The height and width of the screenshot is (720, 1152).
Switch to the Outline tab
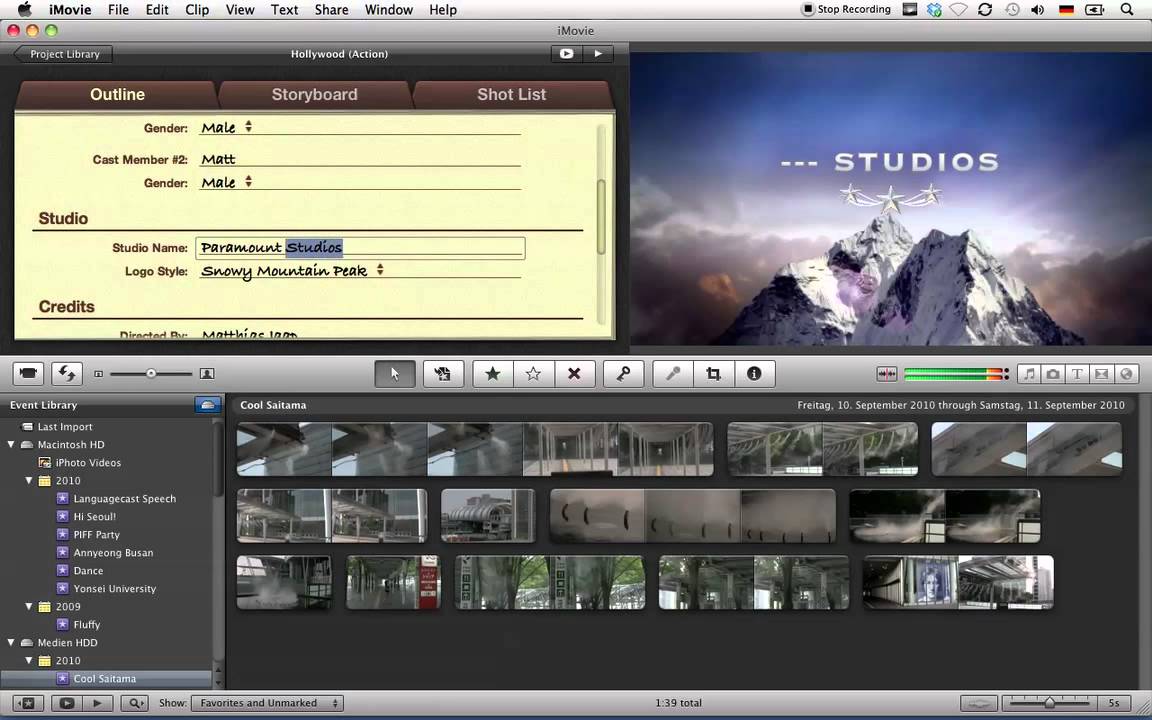tap(117, 94)
